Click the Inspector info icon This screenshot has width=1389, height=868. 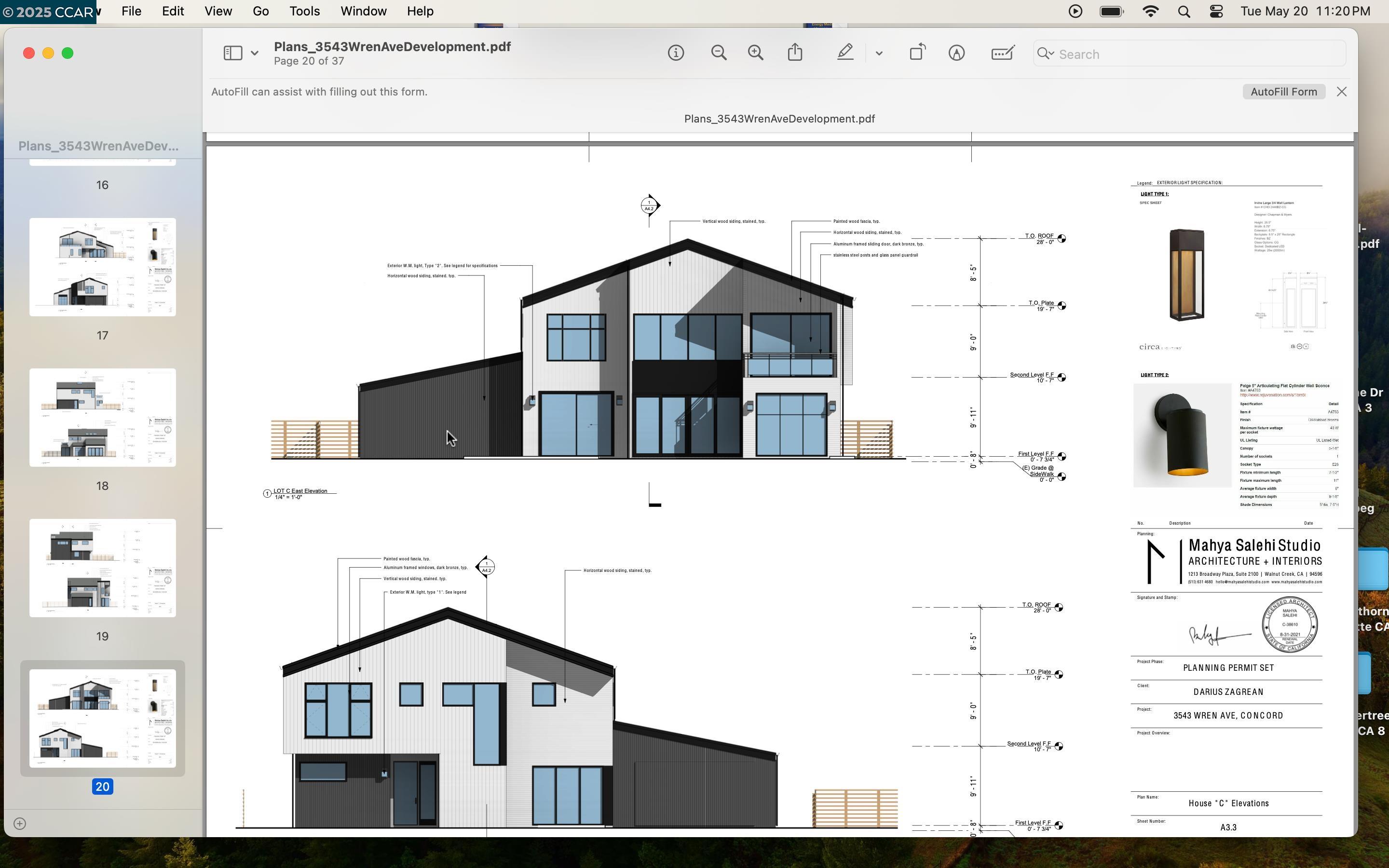click(x=676, y=54)
